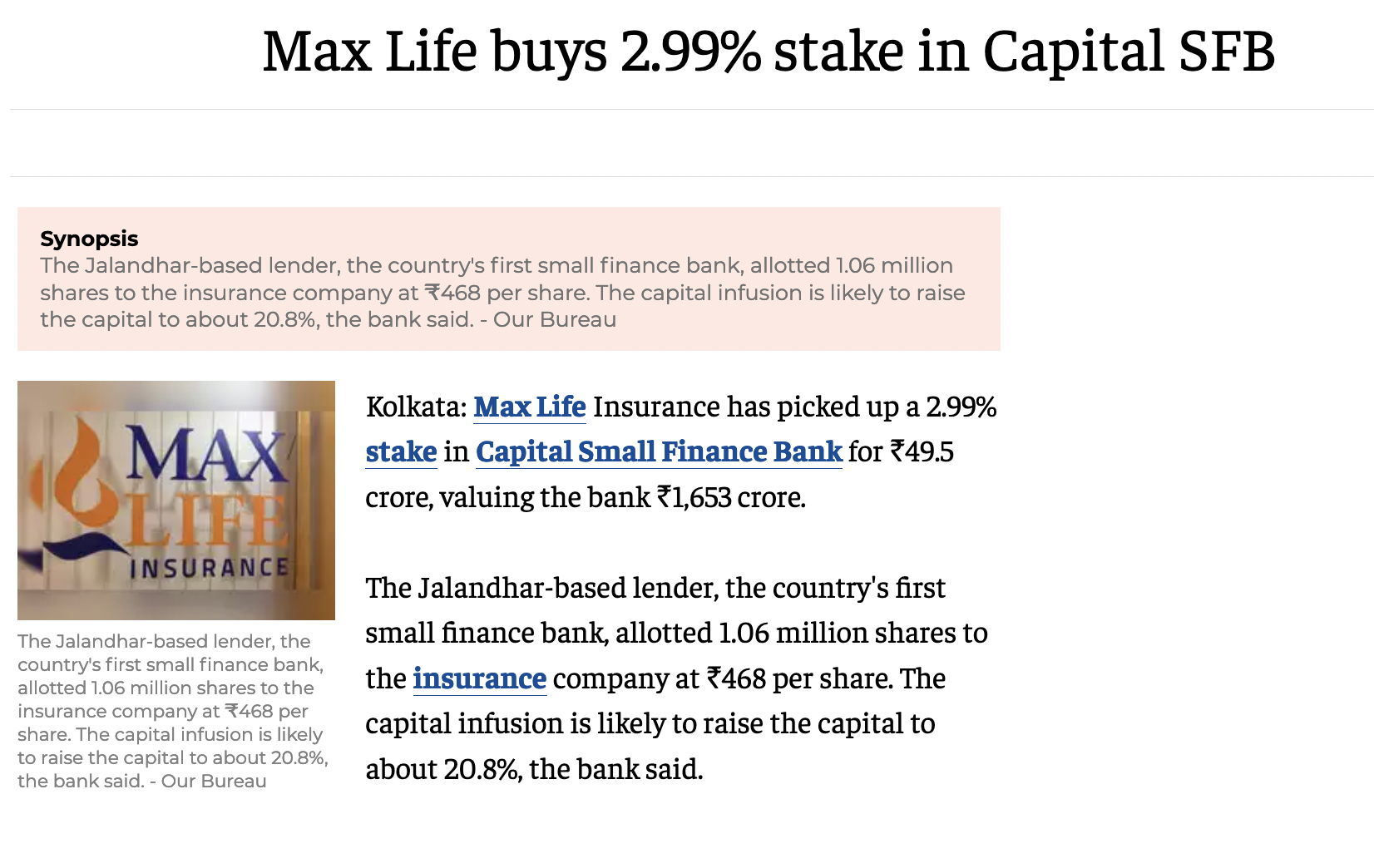Viewport: 1374px width, 868px height.
Task: Open the 'insurance' link in second paragraph
Action: [x=480, y=678]
